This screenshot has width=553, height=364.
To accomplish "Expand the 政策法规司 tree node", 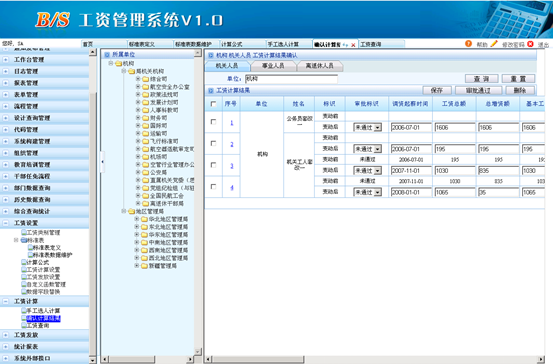I will tap(138, 94).
